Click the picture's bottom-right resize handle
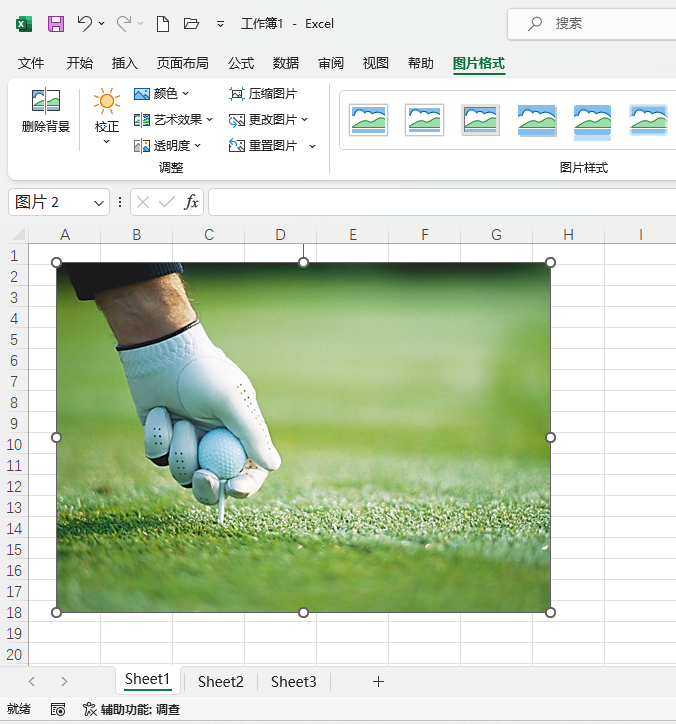This screenshot has width=676, height=724. [550, 613]
